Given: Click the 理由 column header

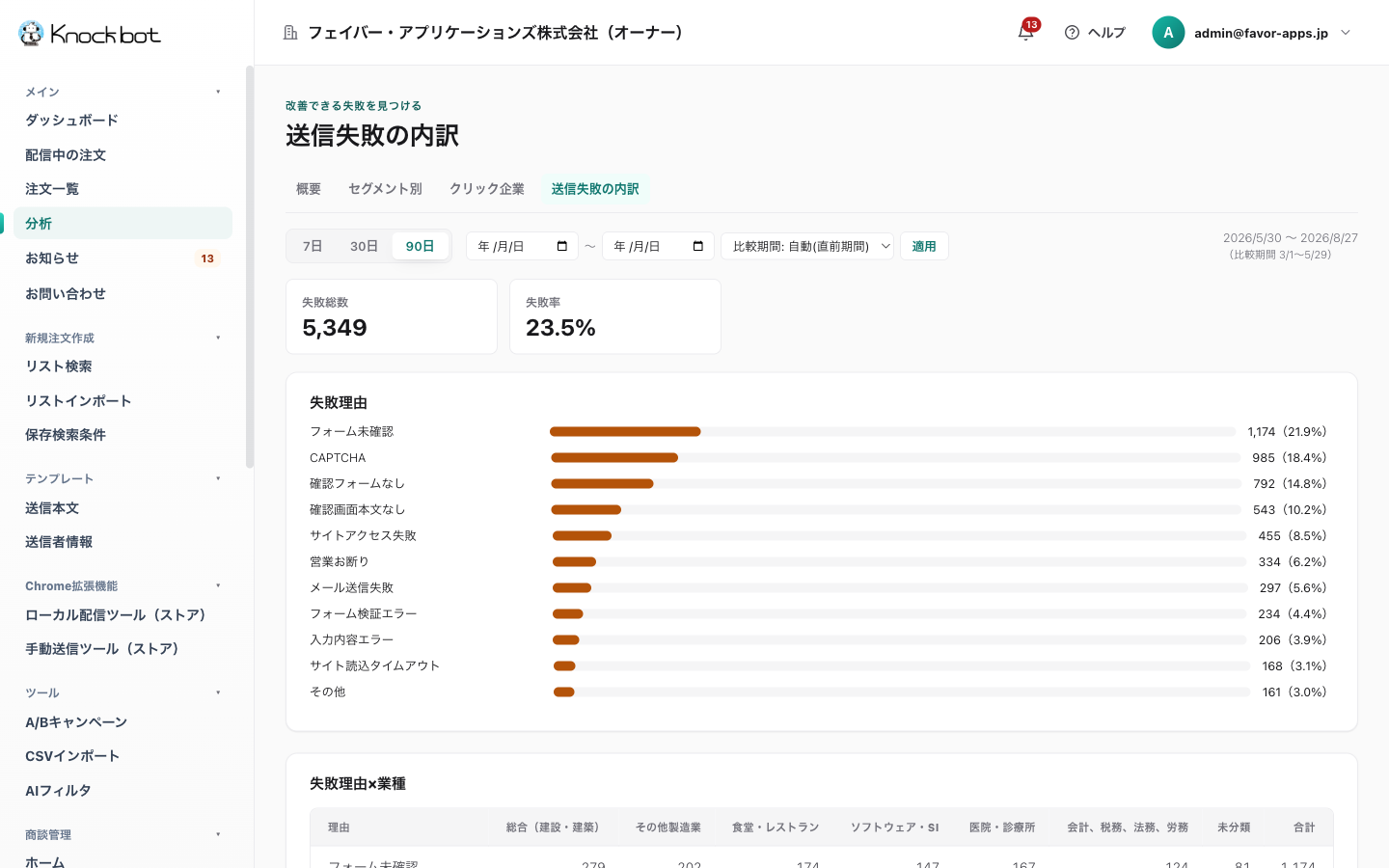Looking at the screenshot, I should coord(339,827).
